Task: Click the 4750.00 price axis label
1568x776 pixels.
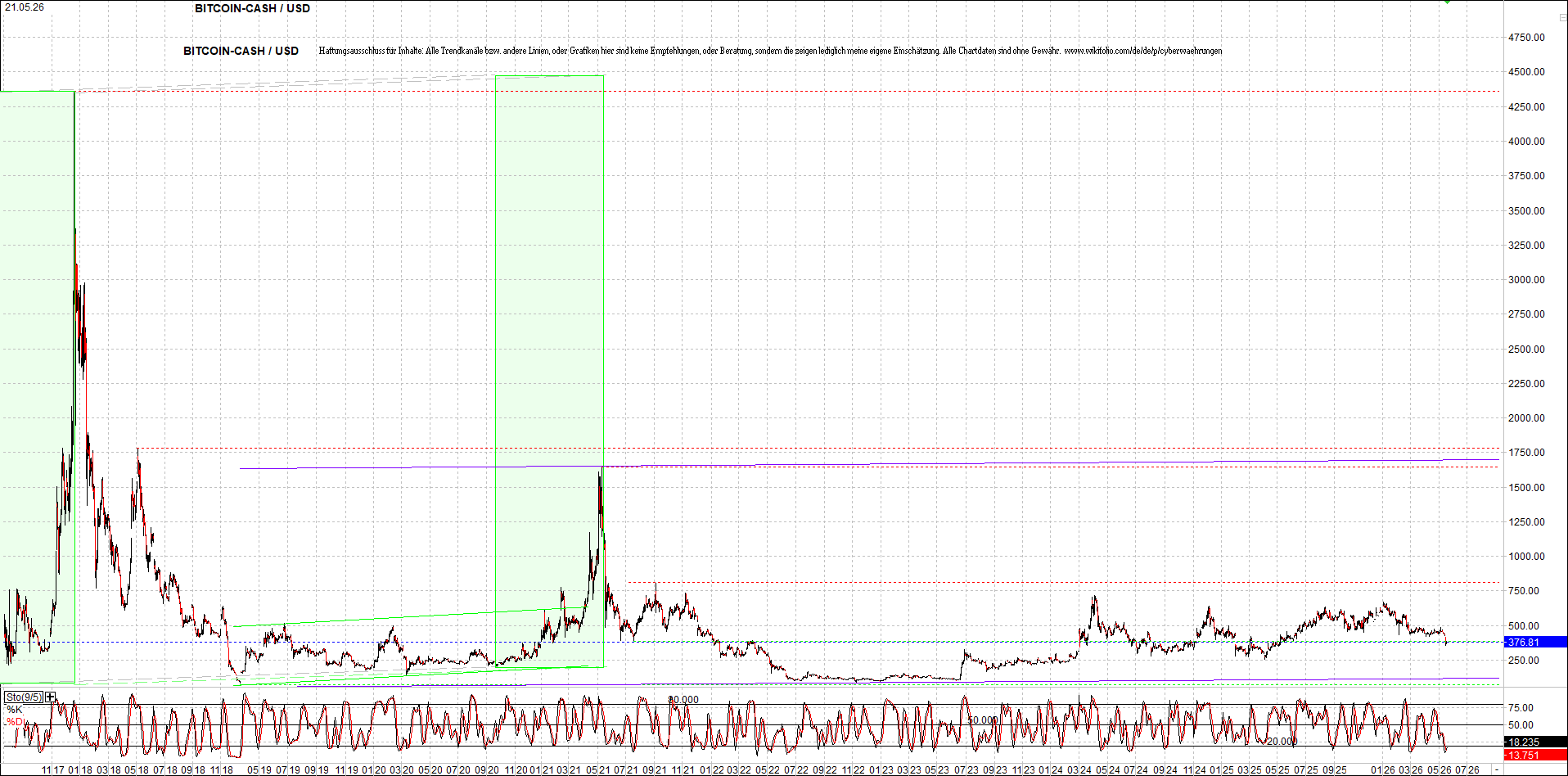Action: 1526,38
